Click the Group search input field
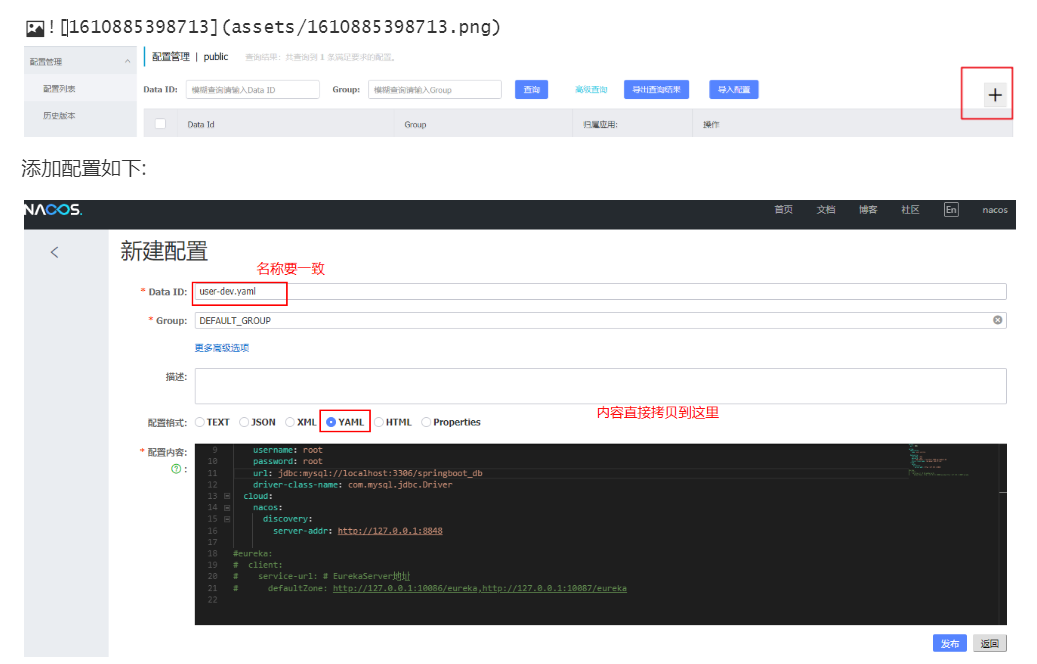The height and width of the screenshot is (664, 1037). (435, 89)
